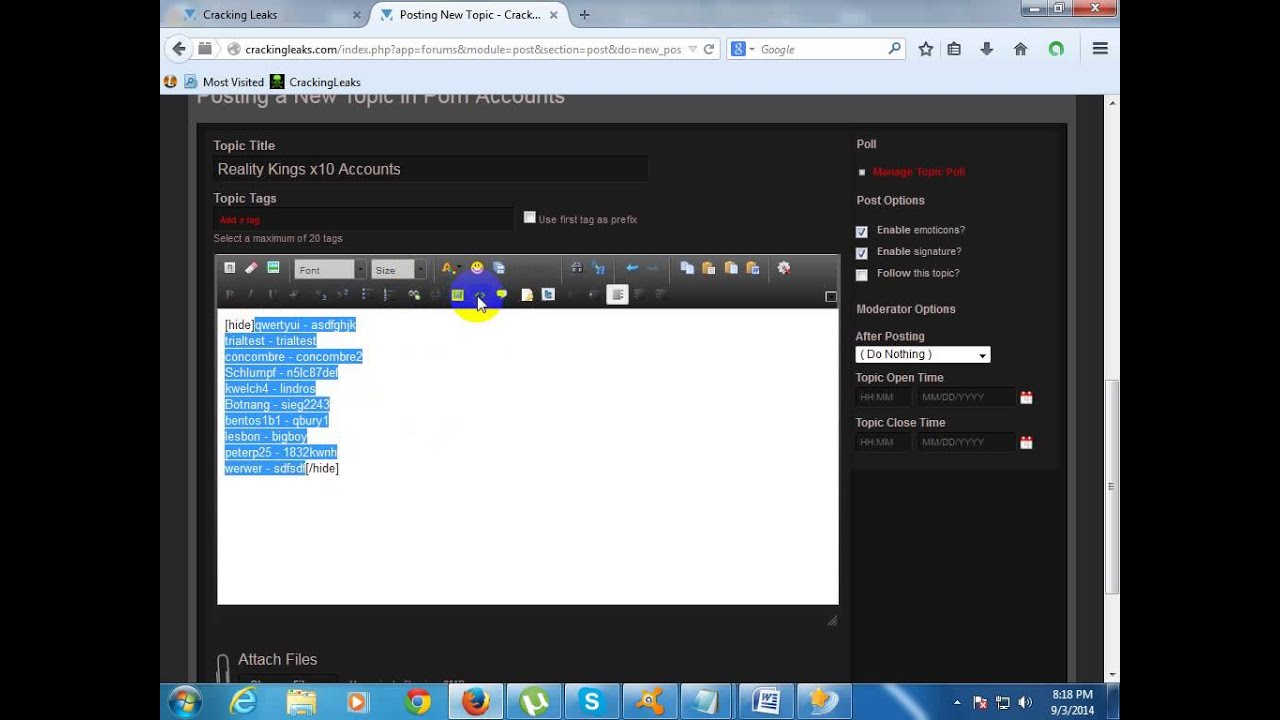Apply subscript formatting
Image resolution: width=1280 pixels, height=720 pixels.
pyautogui.click(x=321, y=294)
